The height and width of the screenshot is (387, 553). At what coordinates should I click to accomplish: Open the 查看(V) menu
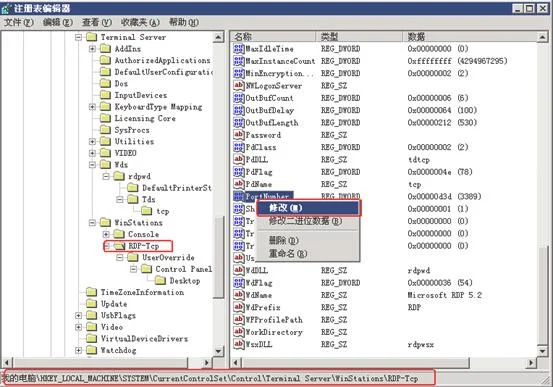pos(97,23)
